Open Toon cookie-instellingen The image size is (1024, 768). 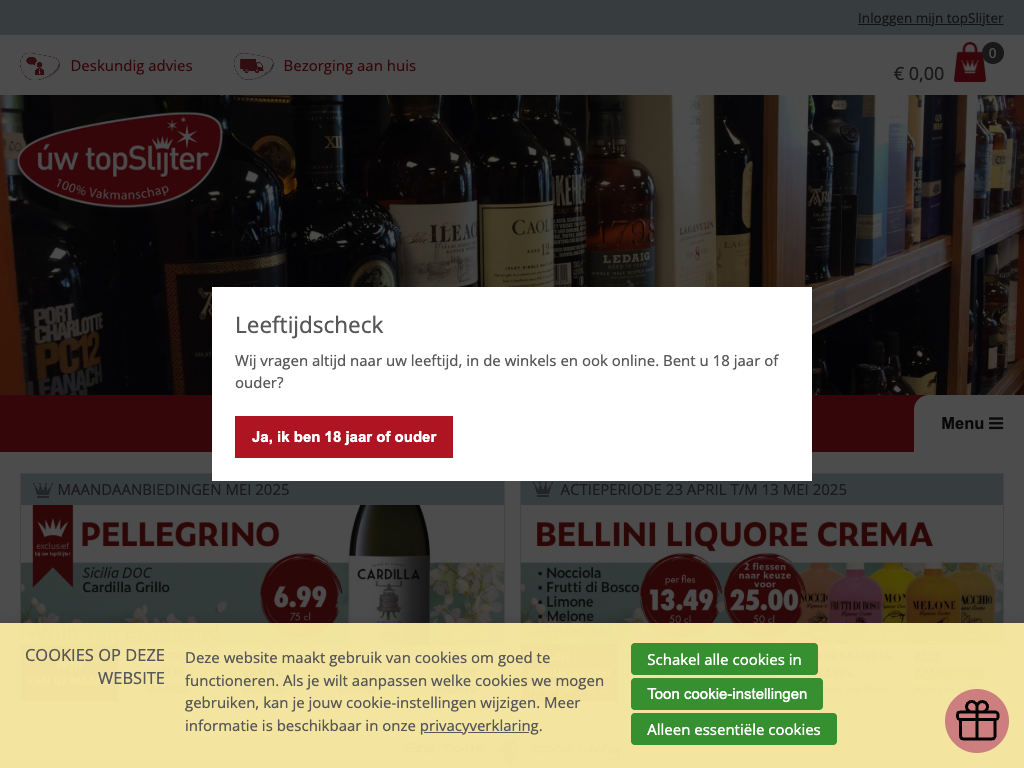(727, 694)
